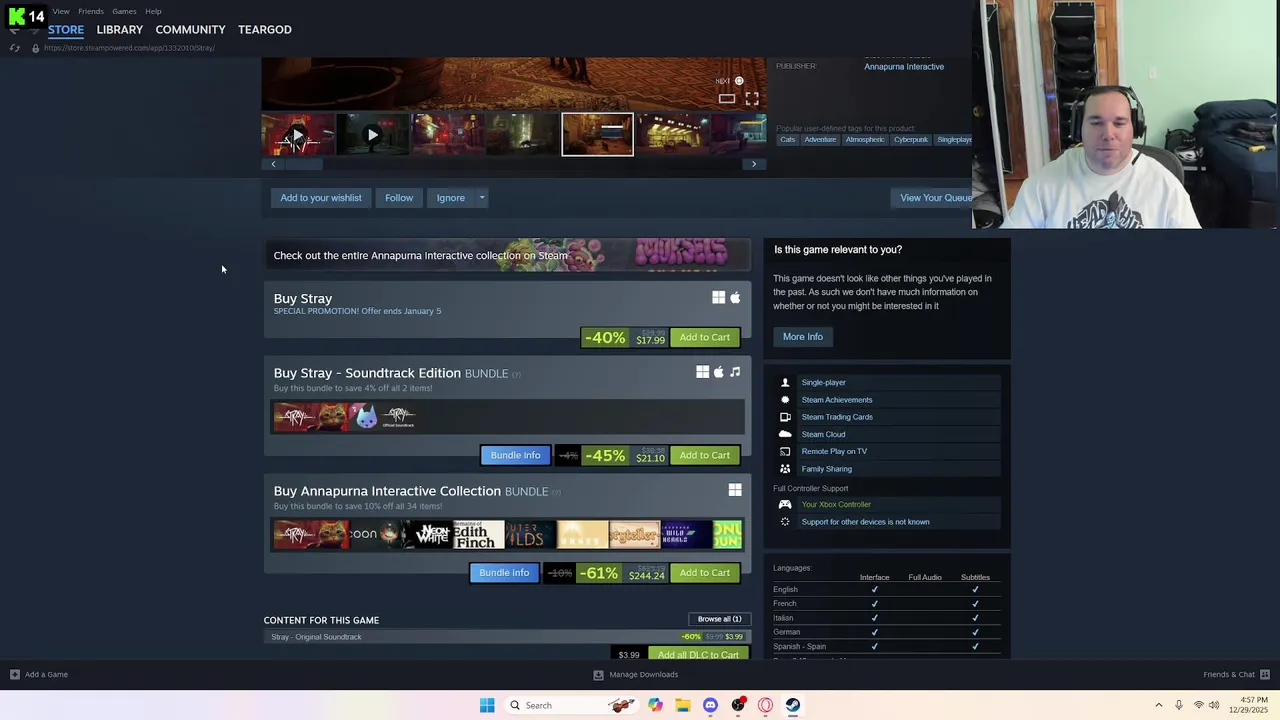The image size is (1280, 720).
Task: Open the Edith Finch thumbnail in bundle
Action: (x=477, y=534)
